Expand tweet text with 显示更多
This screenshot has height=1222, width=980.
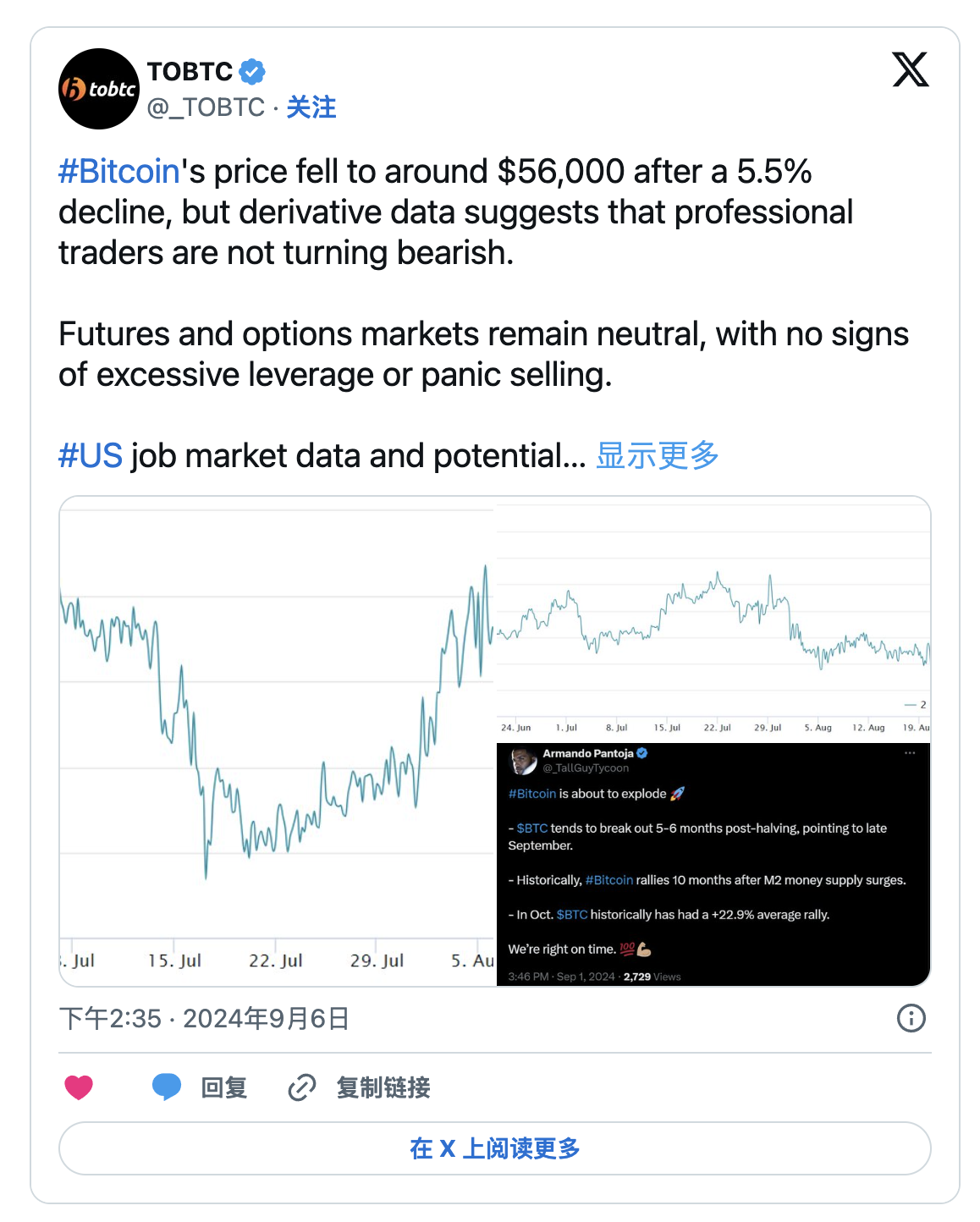pyautogui.click(x=658, y=455)
